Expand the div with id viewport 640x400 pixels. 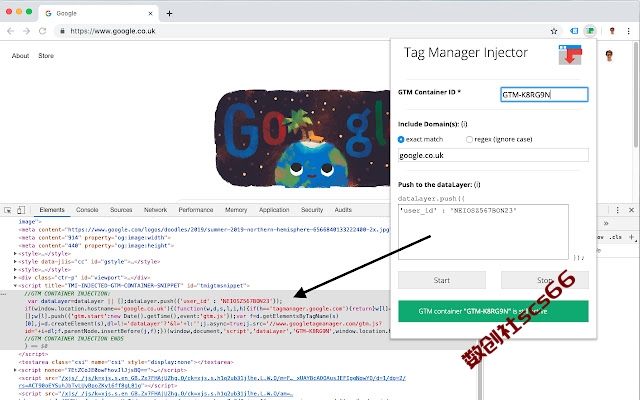click(15, 278)
